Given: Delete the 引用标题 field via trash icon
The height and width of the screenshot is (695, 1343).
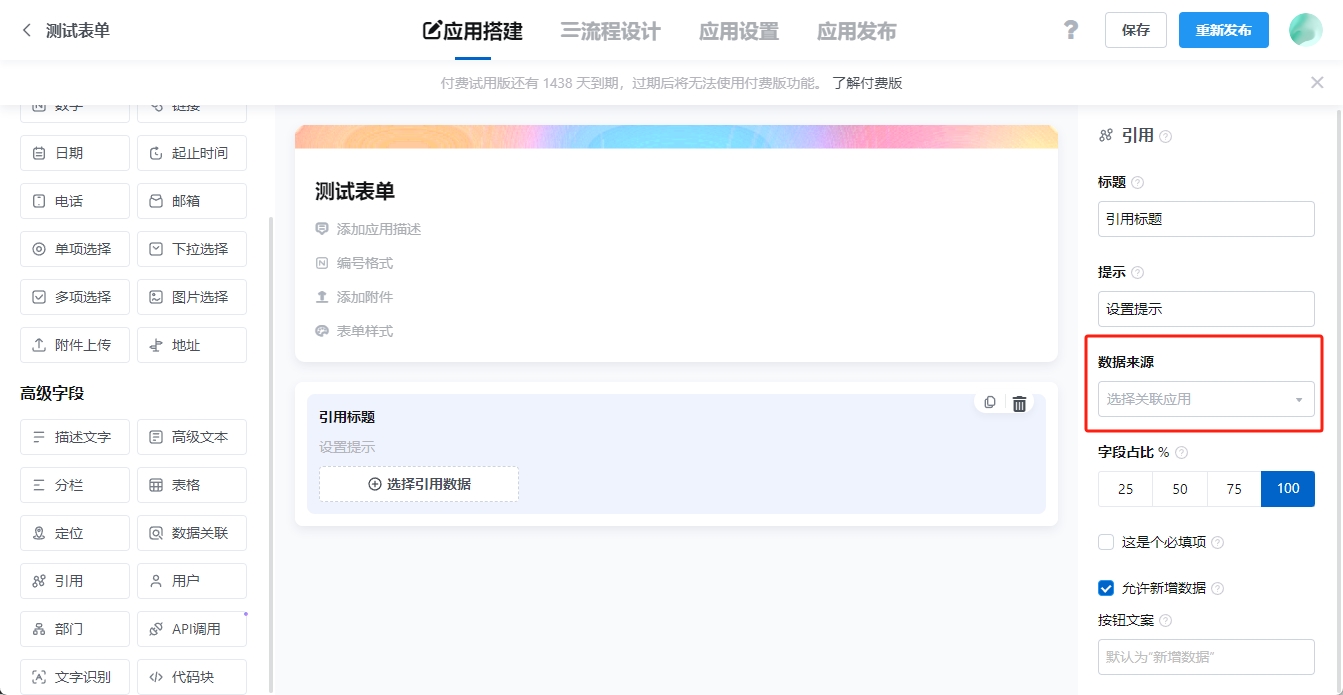Looking at the screenshot, I should (x=1019, y=401).
